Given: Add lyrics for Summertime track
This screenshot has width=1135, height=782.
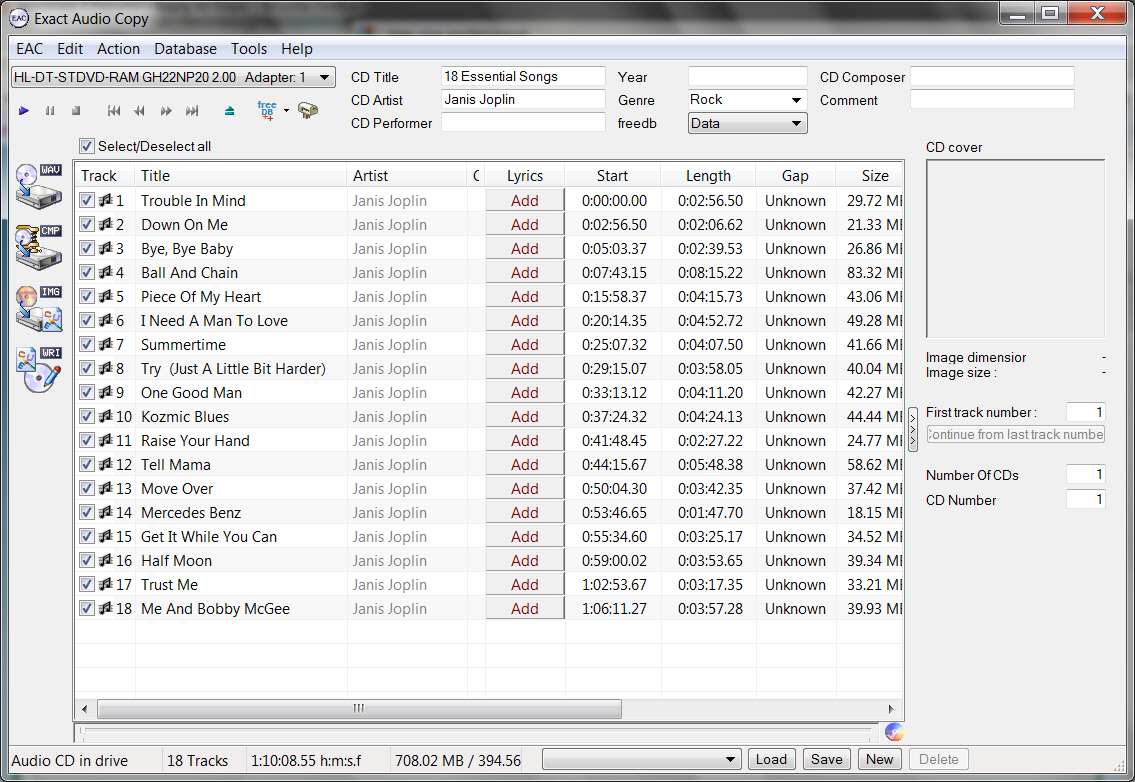Looking at the screenshot, I should [525, 345].
